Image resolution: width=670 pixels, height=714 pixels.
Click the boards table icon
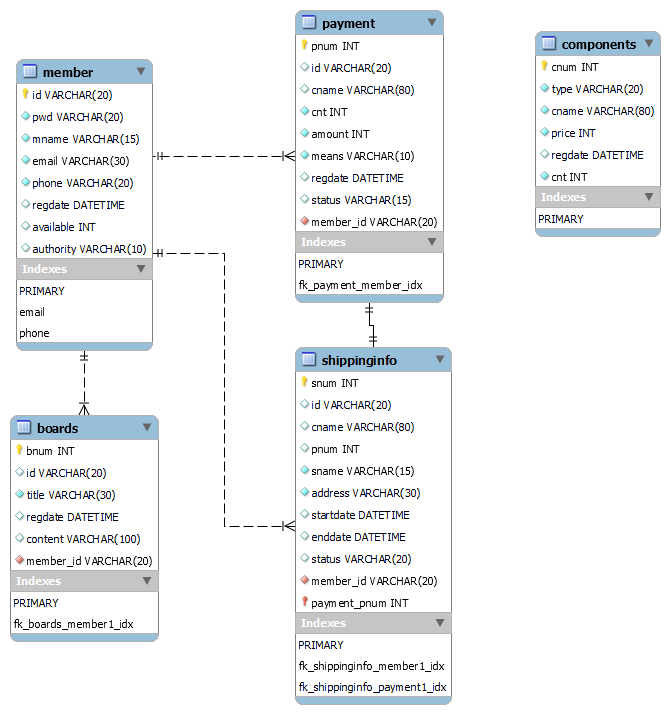(24, 427)
